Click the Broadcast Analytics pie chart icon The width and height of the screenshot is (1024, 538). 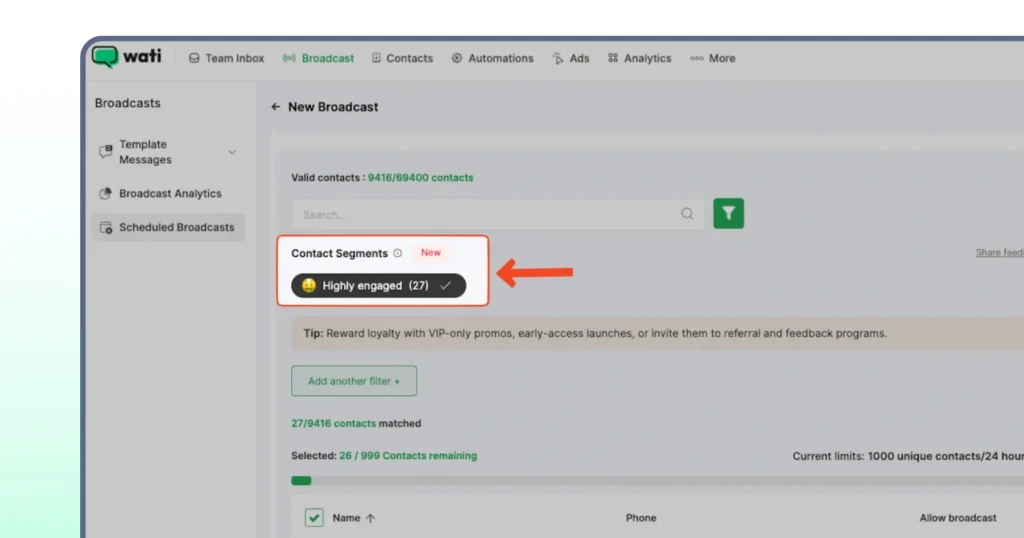[106, 194]
